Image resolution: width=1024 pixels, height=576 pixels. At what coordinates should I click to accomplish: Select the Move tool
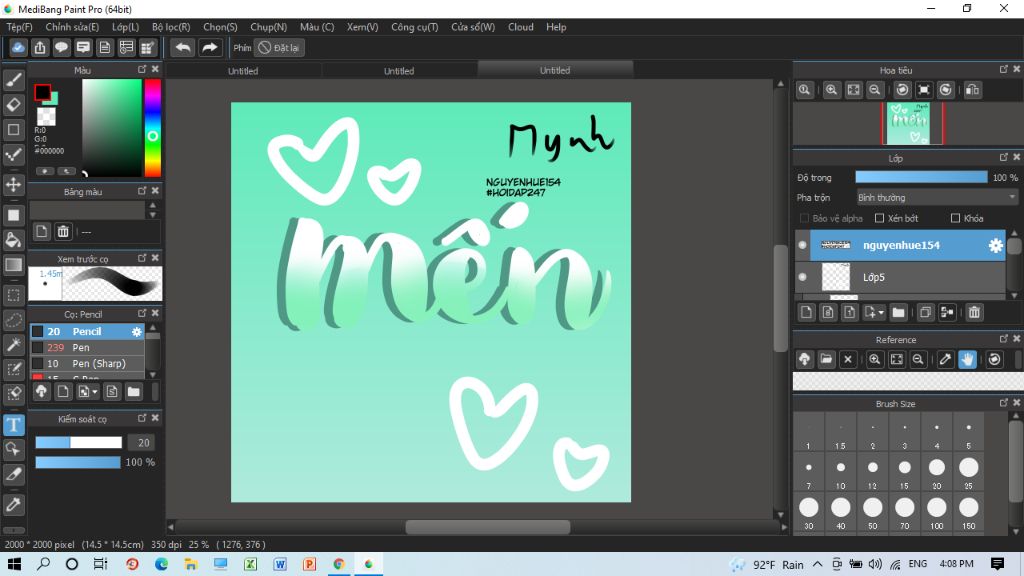pyautogui.click(x=14, y=185)
